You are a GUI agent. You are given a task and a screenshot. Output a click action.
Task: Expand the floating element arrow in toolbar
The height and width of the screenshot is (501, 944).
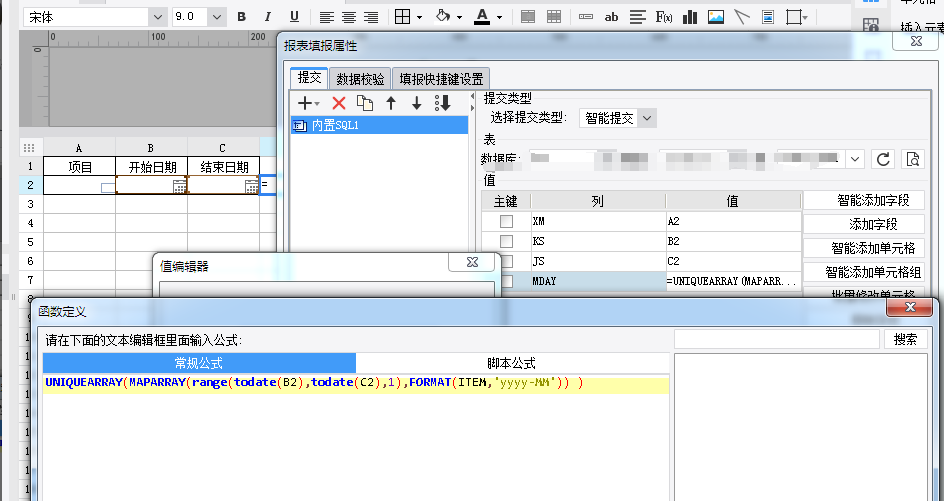click(x=805, y=17)
